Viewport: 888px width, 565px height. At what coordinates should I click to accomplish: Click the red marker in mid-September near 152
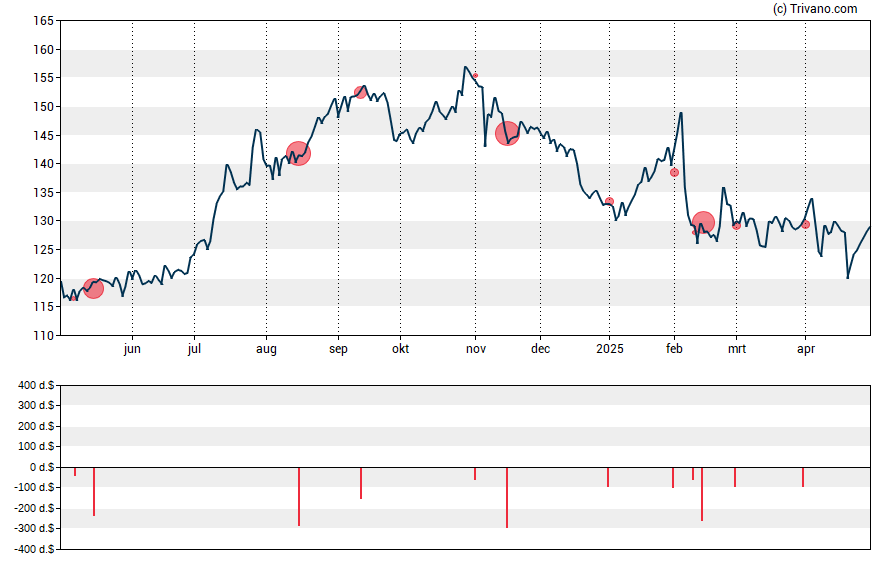coord(360,92)
